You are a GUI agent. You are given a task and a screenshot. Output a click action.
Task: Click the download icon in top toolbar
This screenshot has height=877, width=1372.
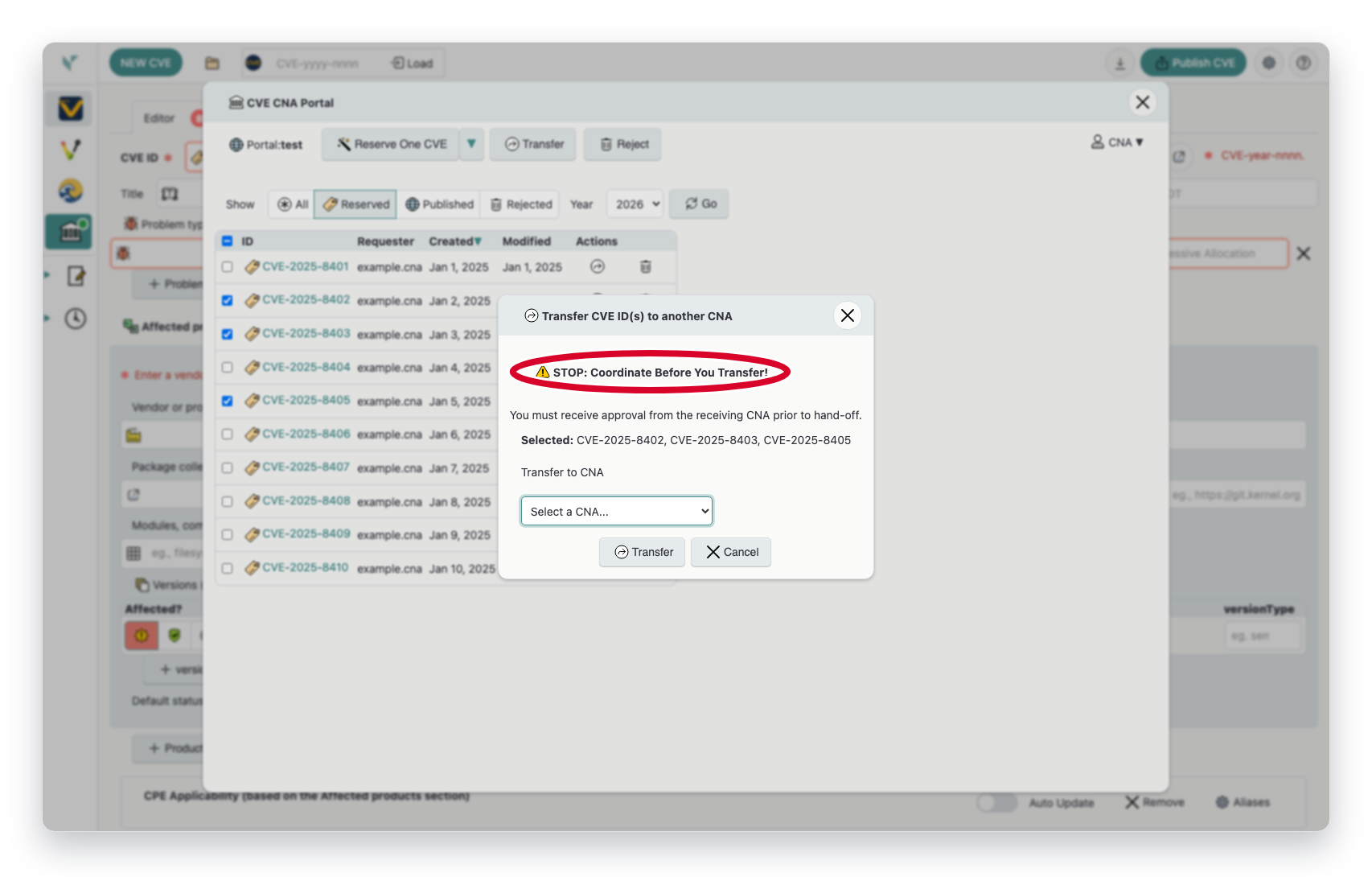[1119, 64]
